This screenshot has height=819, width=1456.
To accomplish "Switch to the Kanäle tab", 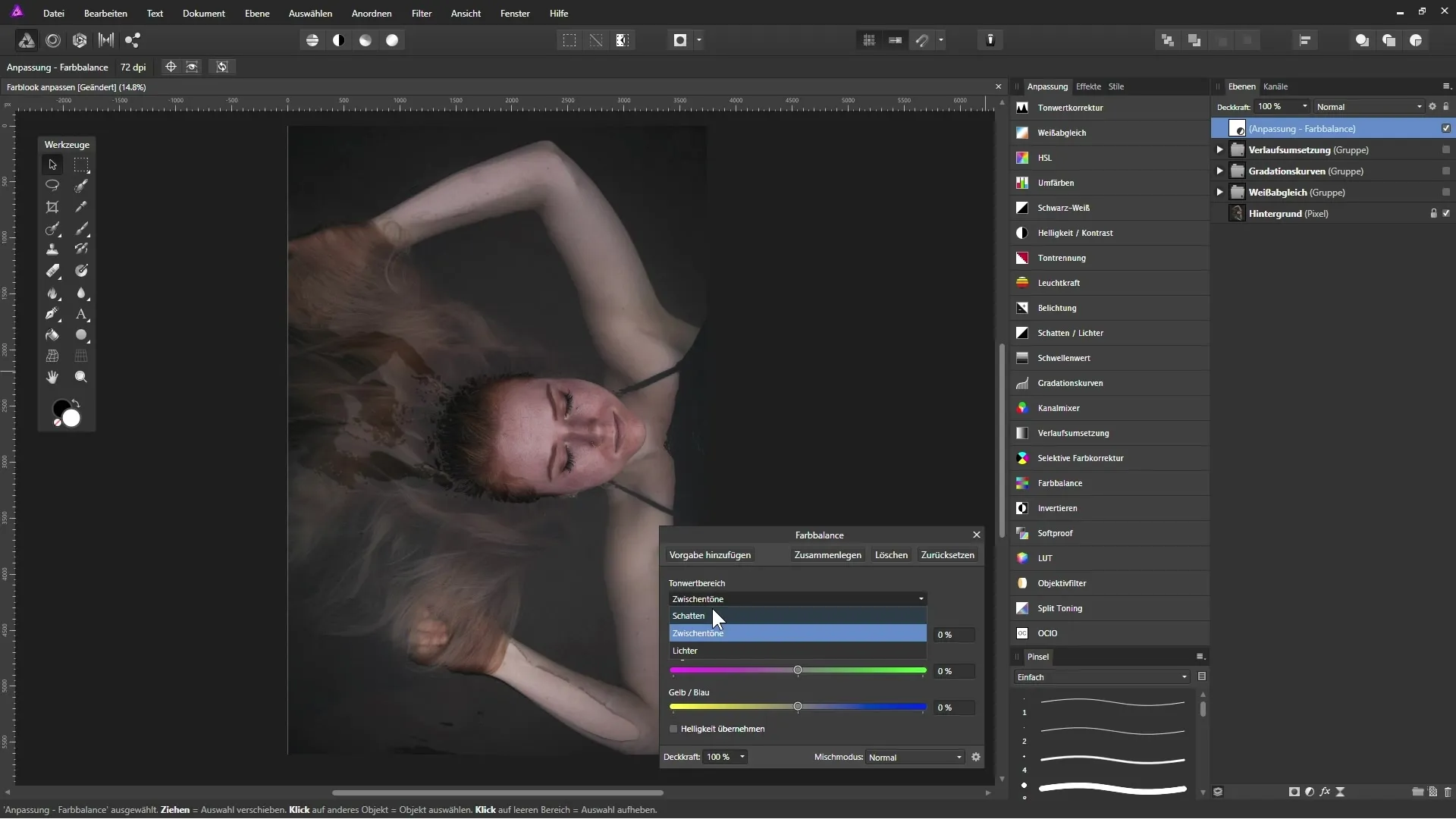I will (1276, 86).
